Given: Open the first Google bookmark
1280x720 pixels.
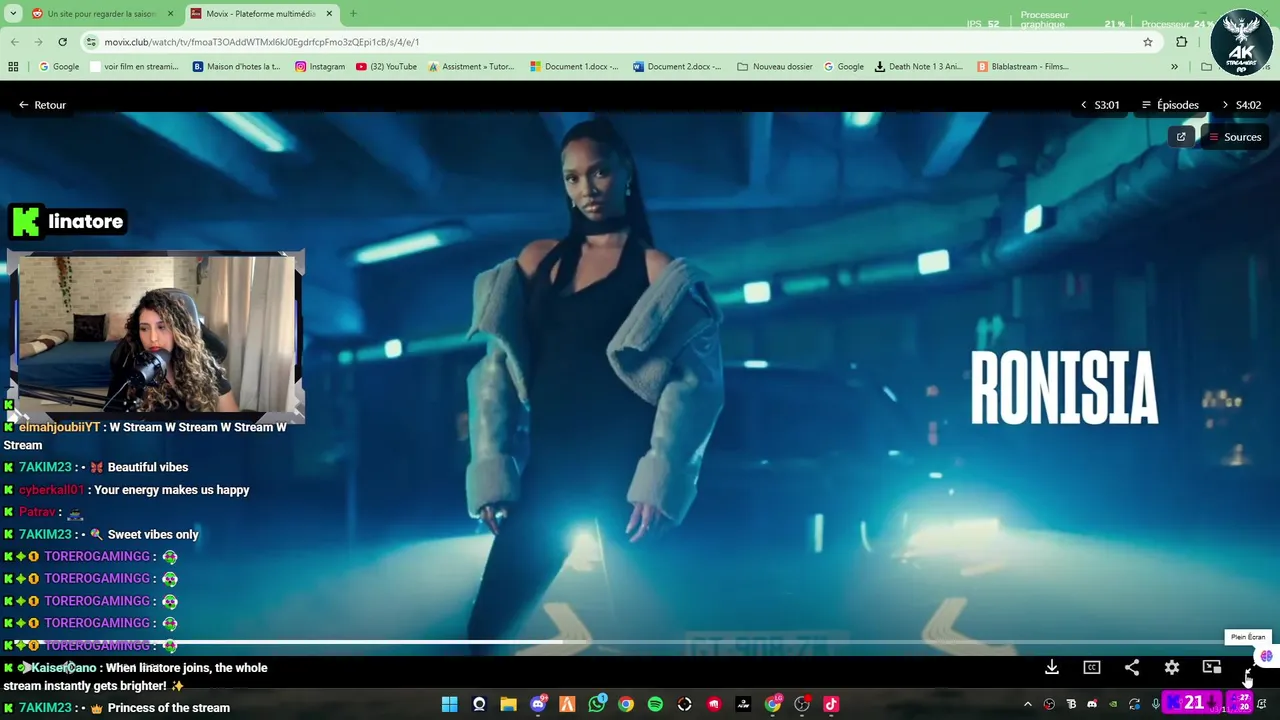Looking at the screenshot, I should tap(58, 67).
